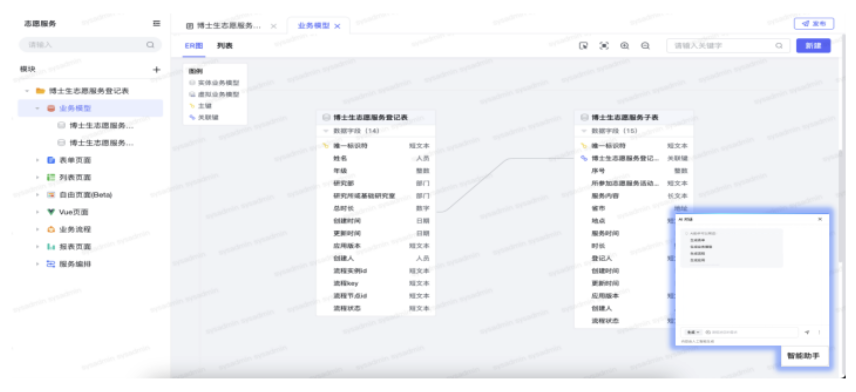The height and width of the screenshot is (392, 856).
Task: Click the first suggestion in AI chat bubble
Action: pos(698,240)
